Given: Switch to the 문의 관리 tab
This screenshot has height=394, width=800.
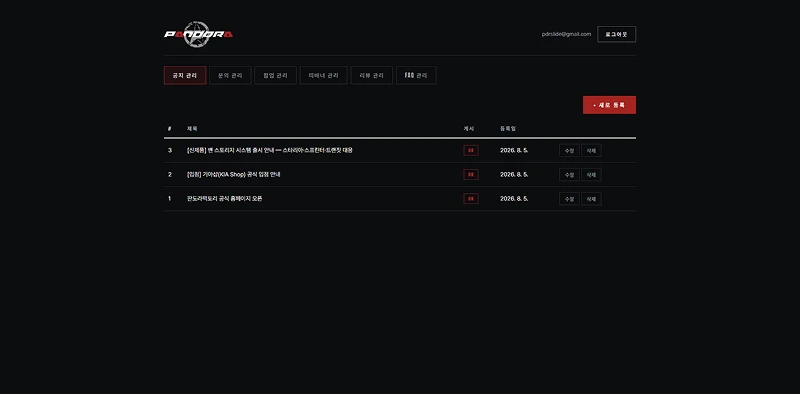Looking at the screenshot, I should (x=230, y=76).
